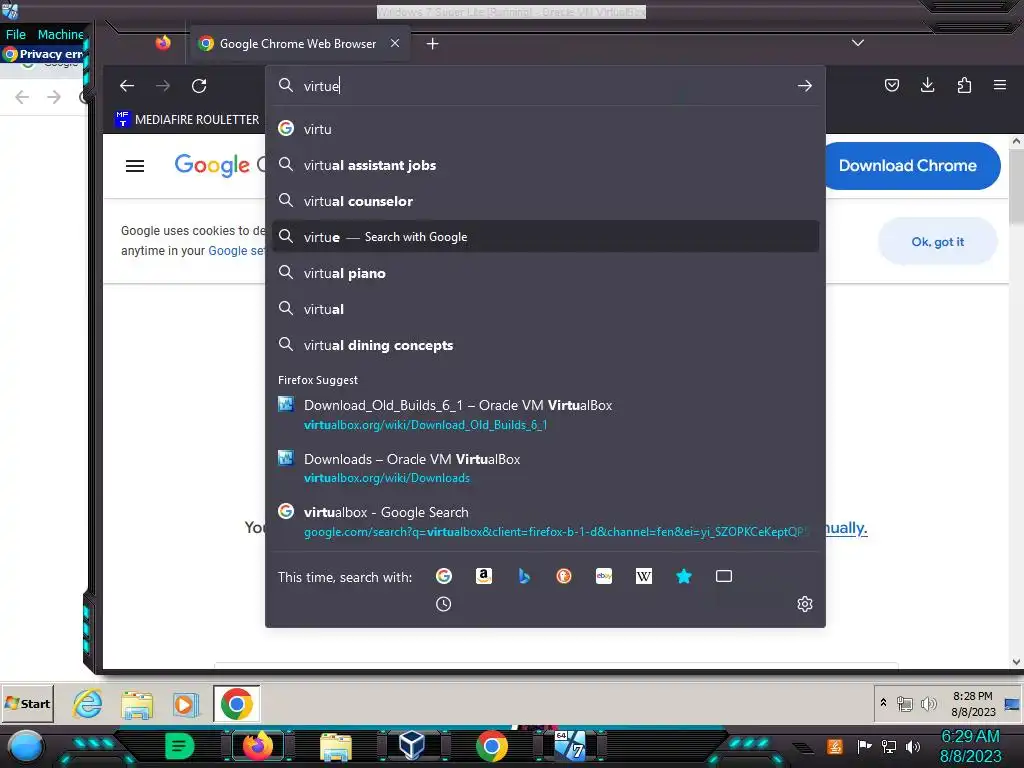Open Windows Explorer folder in guest taskbar
Image resolution: width=1024 pixels, height=768 pixels.
(136, 705)
